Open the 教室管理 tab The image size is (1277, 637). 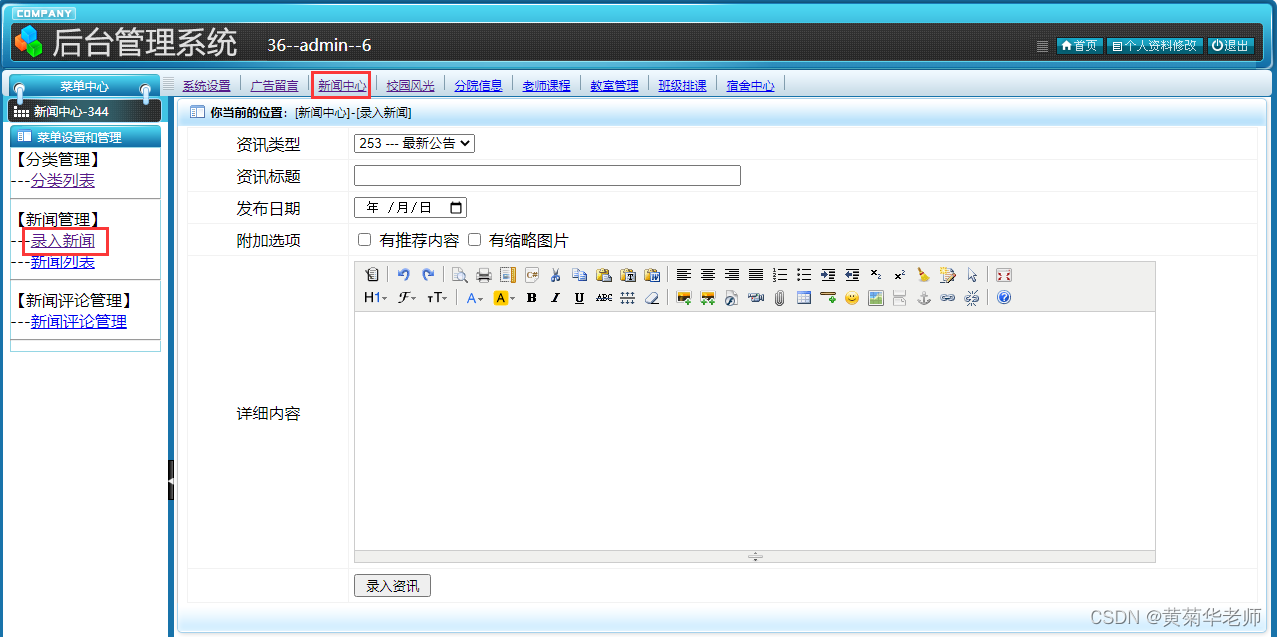click(x=614, y=86)
